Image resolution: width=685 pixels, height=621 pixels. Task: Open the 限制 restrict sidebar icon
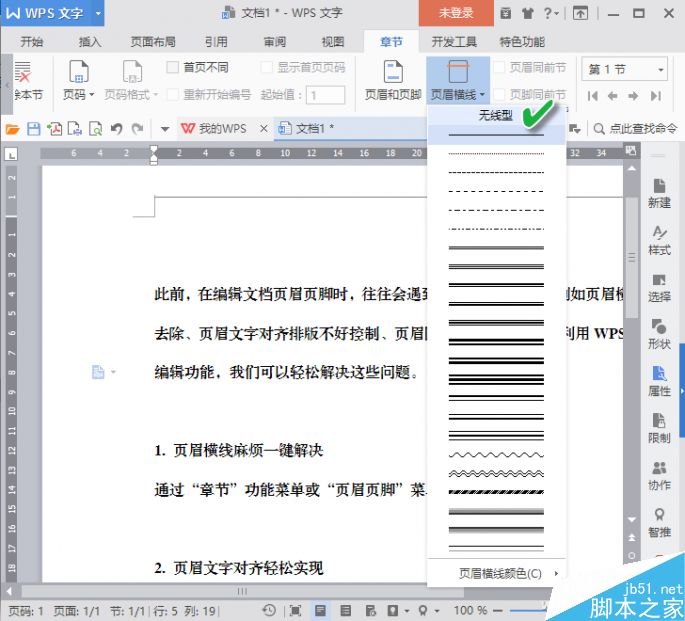(x=659, y=428)
